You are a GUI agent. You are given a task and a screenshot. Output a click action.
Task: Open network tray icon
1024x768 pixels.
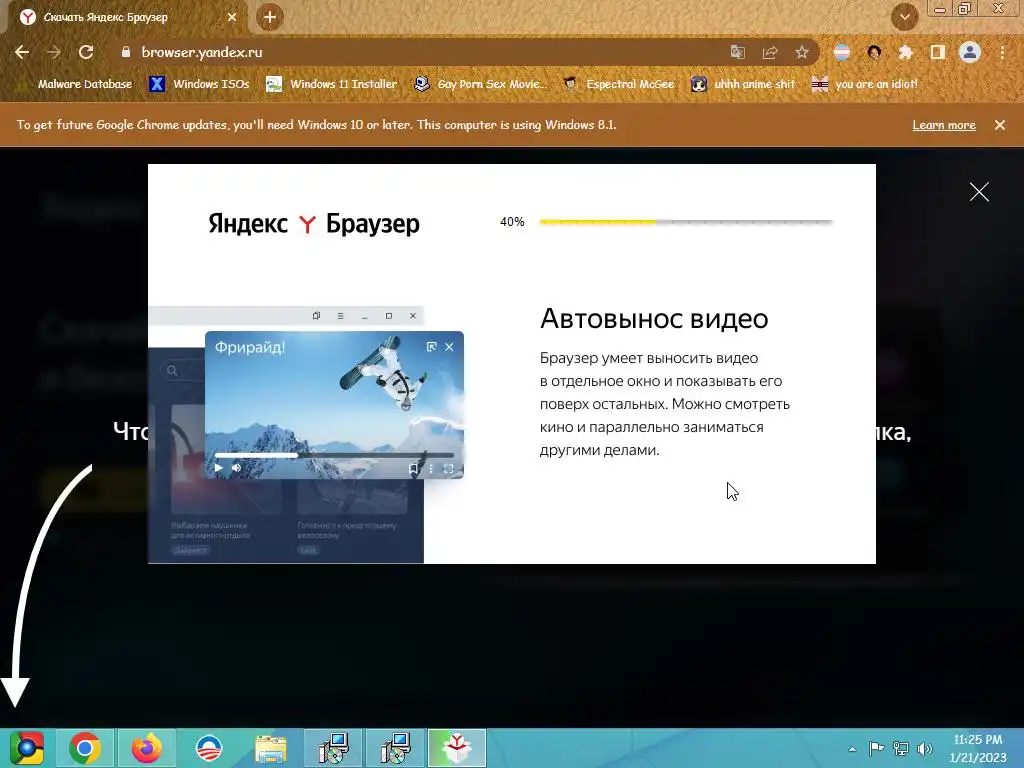click(x=901, y=748)
